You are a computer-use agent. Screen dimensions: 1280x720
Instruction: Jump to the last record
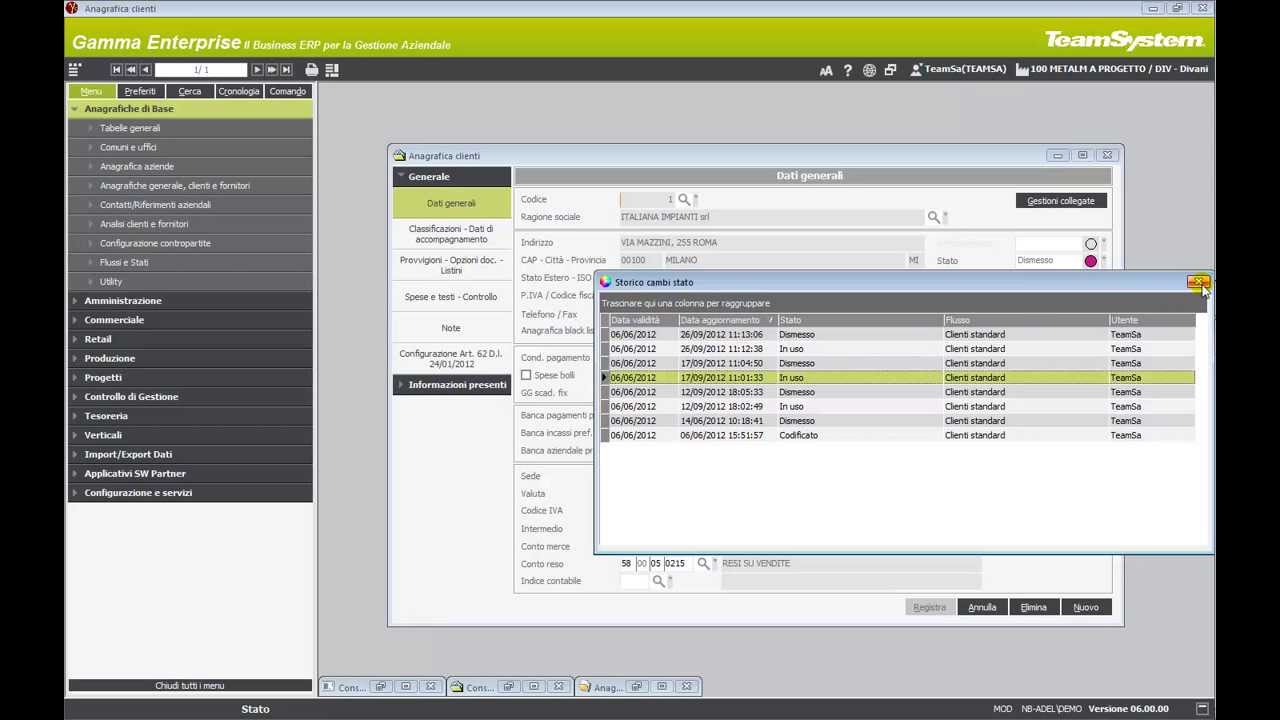pyautogui.click(x=286, y=70)
